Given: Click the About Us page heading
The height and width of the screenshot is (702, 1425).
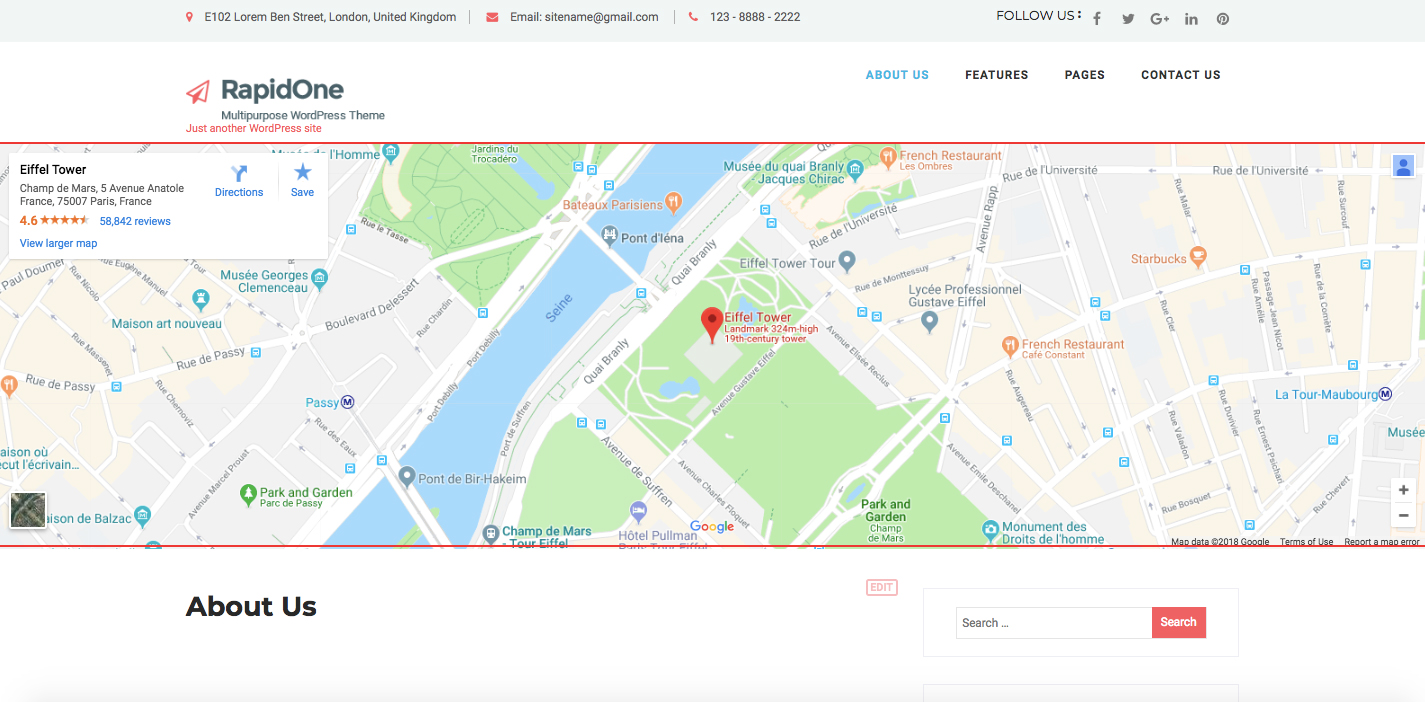Looking at the screenshot, I should pyautogui.click(x=251, y=606).
